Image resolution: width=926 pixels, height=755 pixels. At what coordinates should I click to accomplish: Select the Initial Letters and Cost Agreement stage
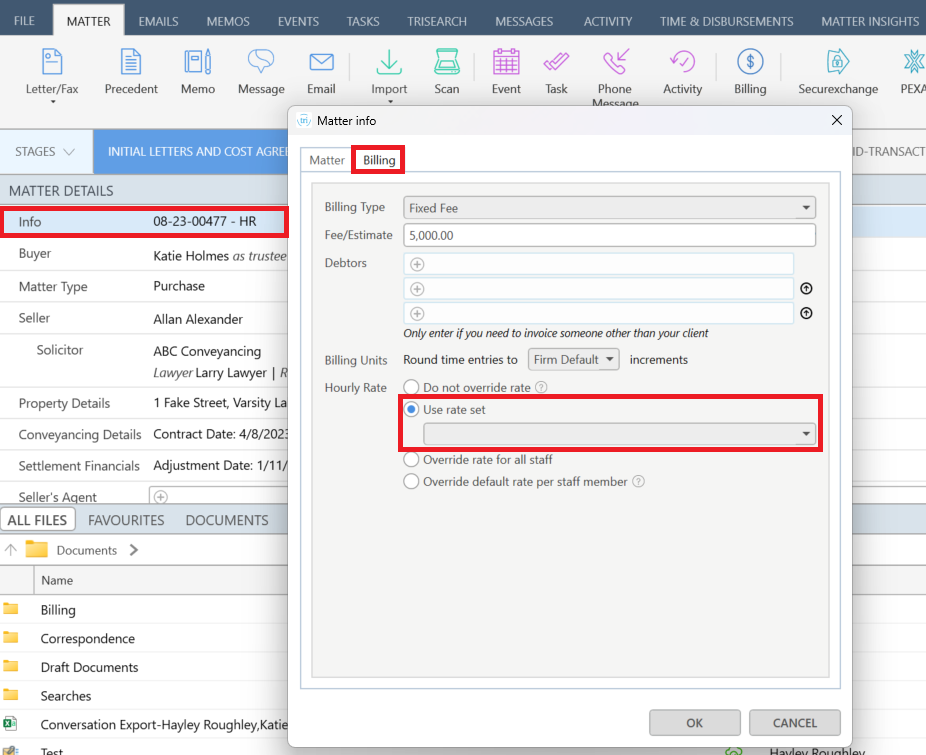(x=191, y=152)
